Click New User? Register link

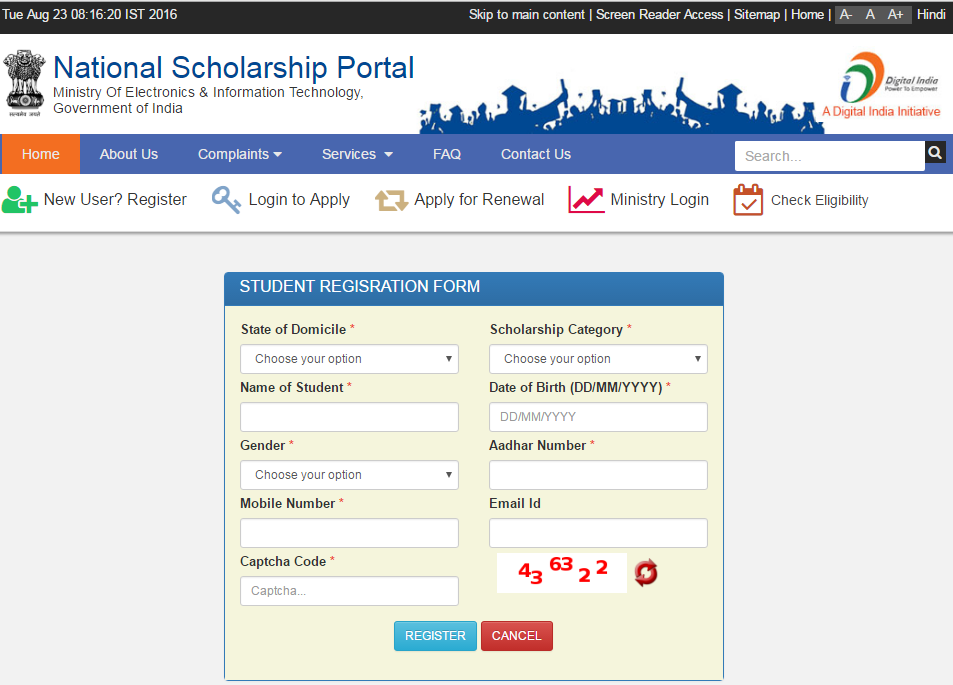click(x=115, y=200)
